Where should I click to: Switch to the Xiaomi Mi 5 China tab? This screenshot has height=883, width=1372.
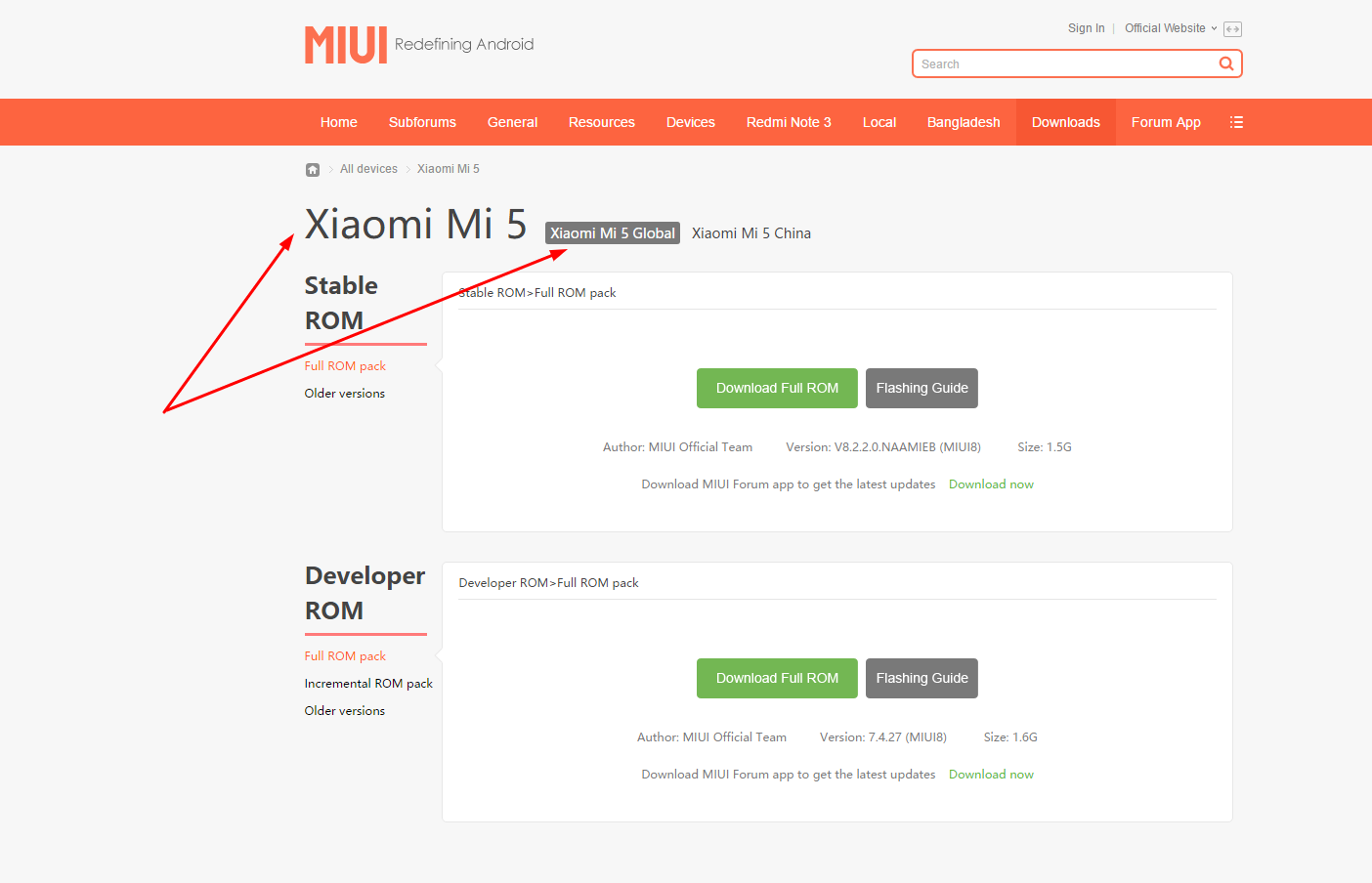point(751,233)
